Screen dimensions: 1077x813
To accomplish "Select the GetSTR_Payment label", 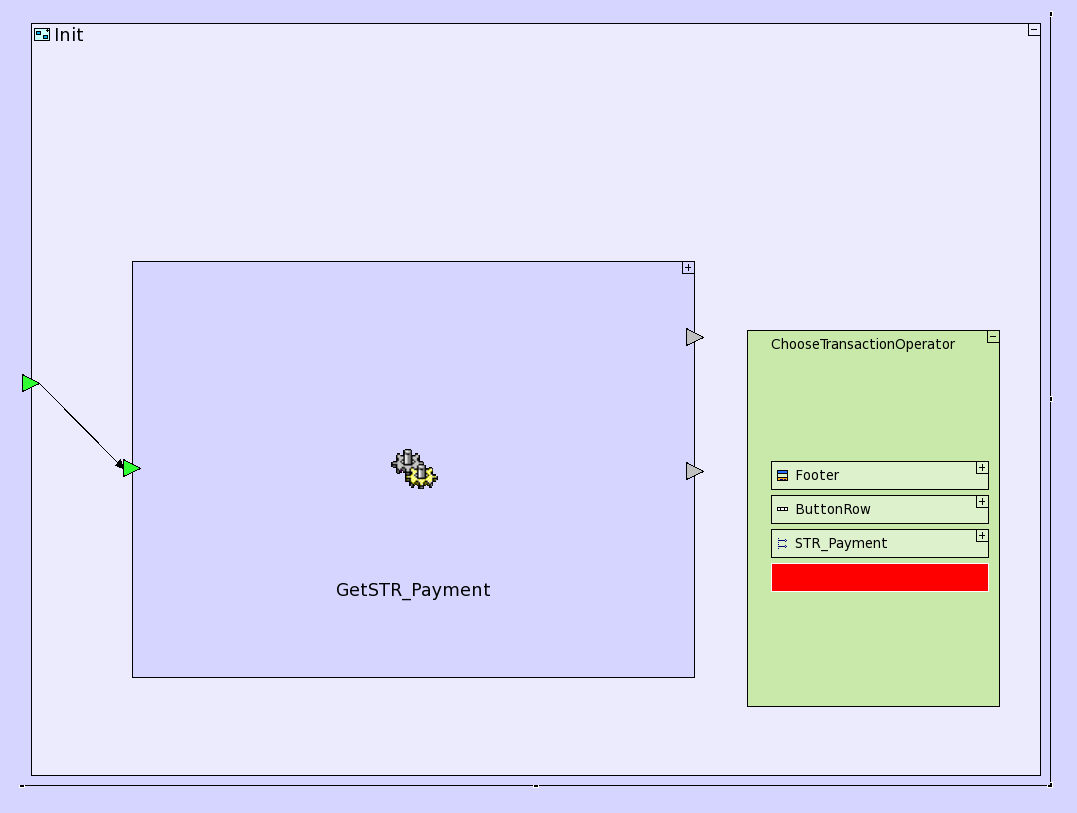I will (x=413, y=590).
